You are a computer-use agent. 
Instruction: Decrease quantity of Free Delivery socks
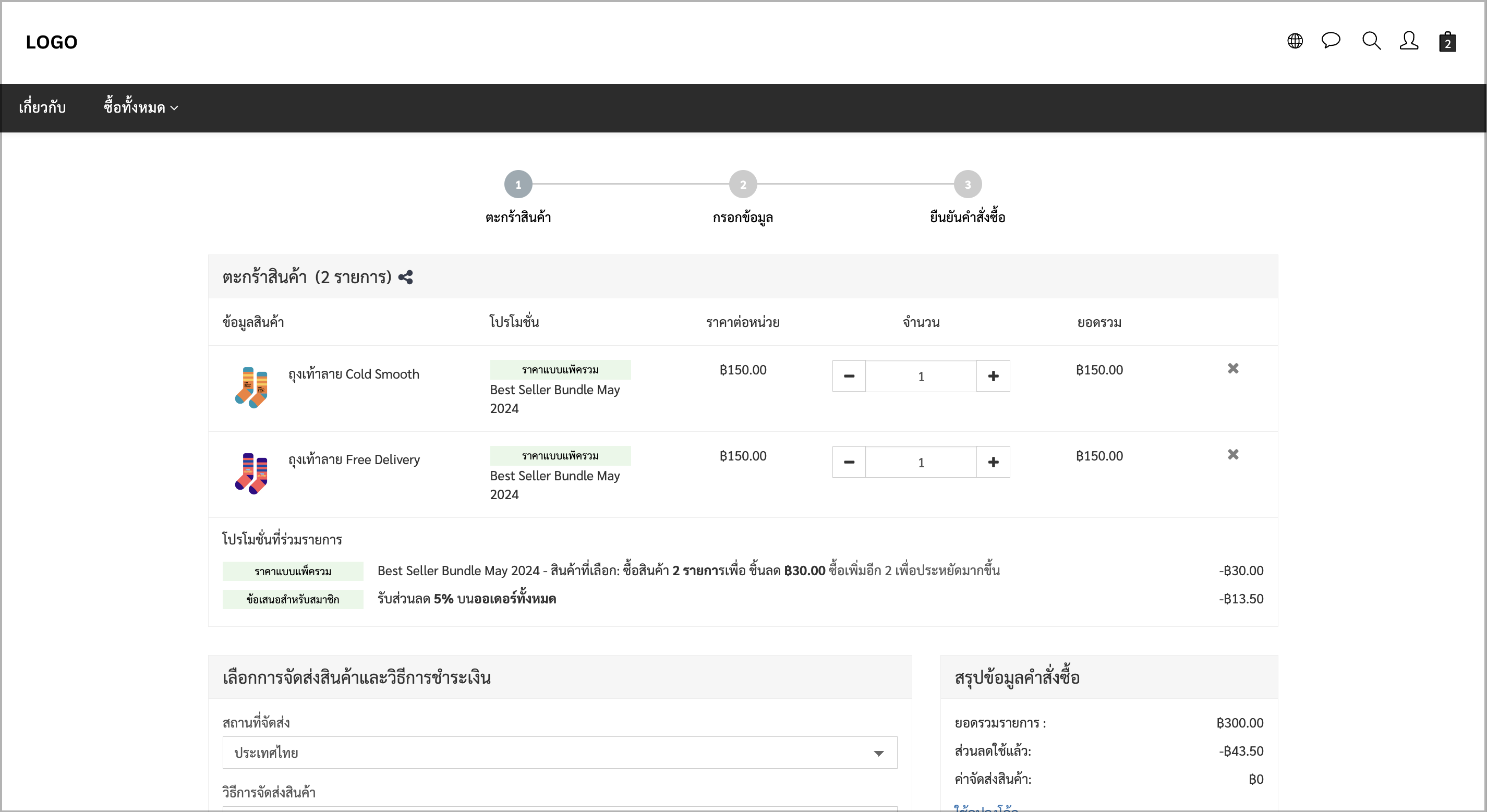click(849, 462)
